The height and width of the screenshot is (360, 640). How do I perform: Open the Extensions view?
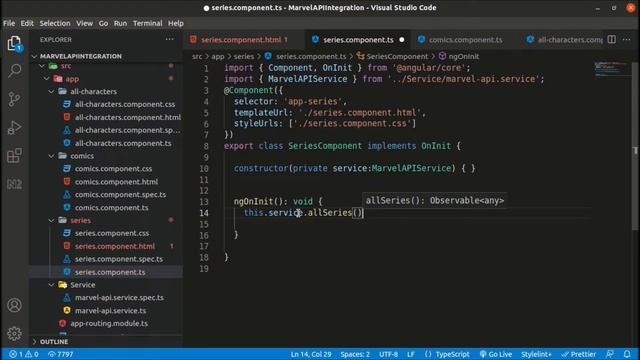click(x=14, y=156)
